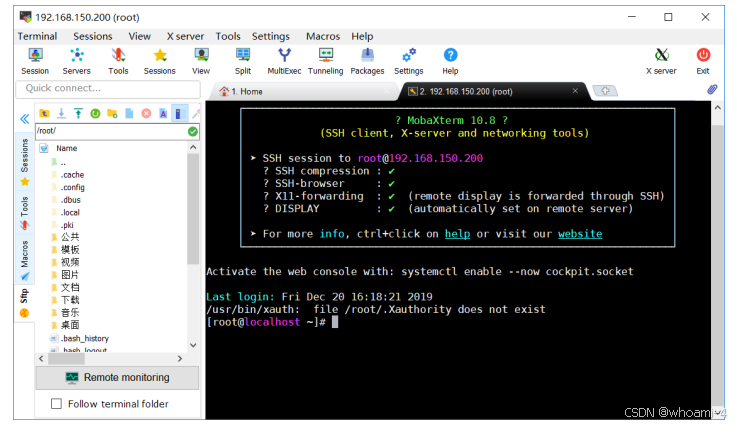Open the Sessions menu
The height and width of the screenshot is (426, 739).
click(93, 36)
